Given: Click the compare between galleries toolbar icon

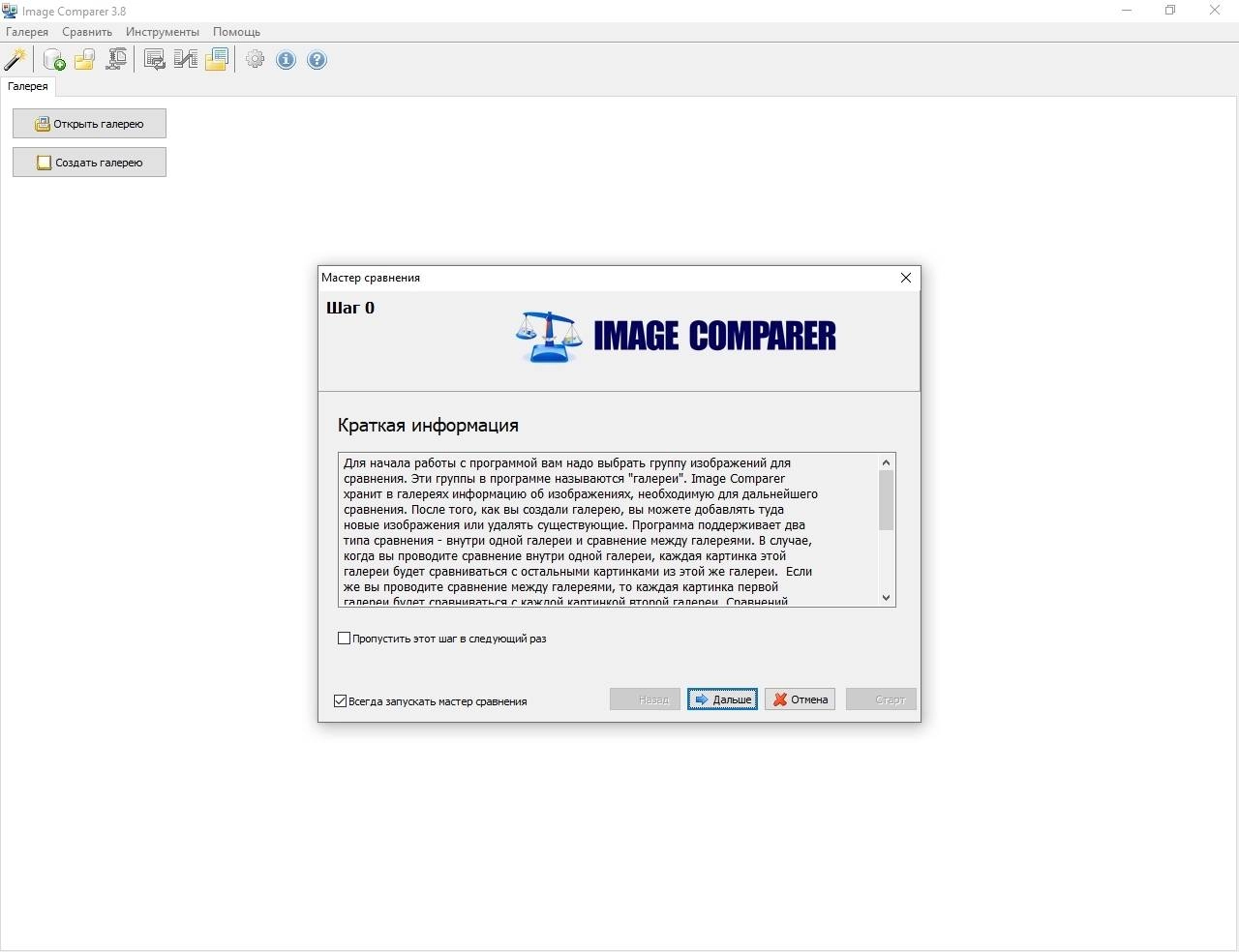Looking at the screenshot, I should (185, 60).
